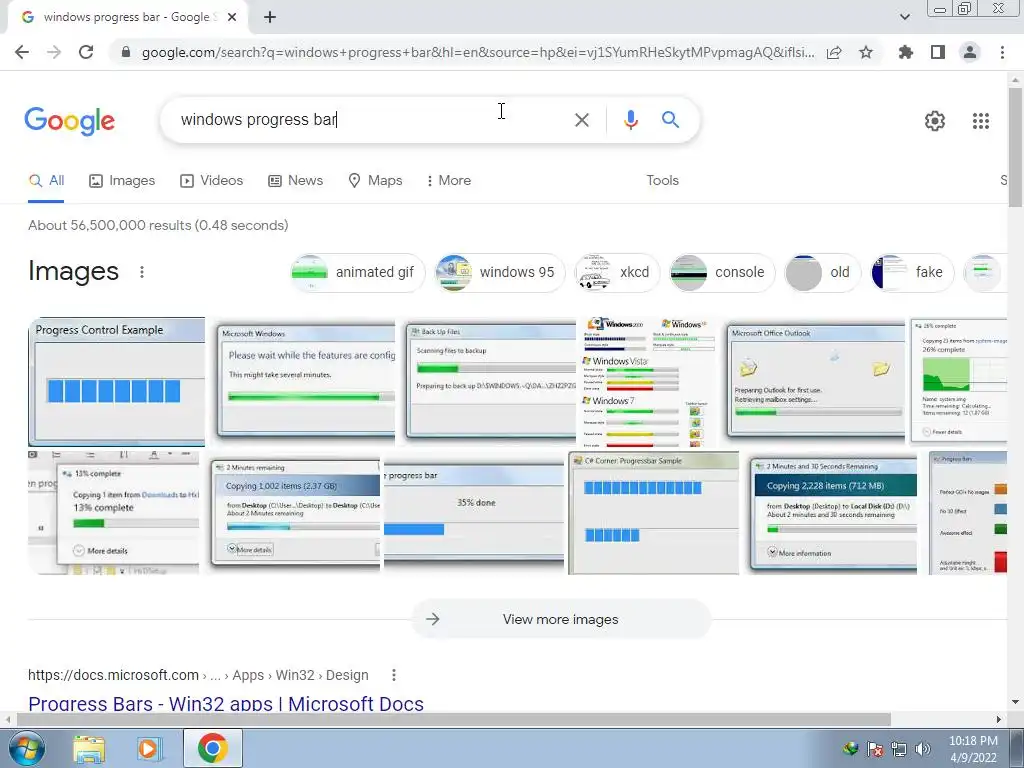This screenshot has width=1024, height=768.
Task: Open C# Corner Progressbar Sample image
Action: (x=654, y=513)
